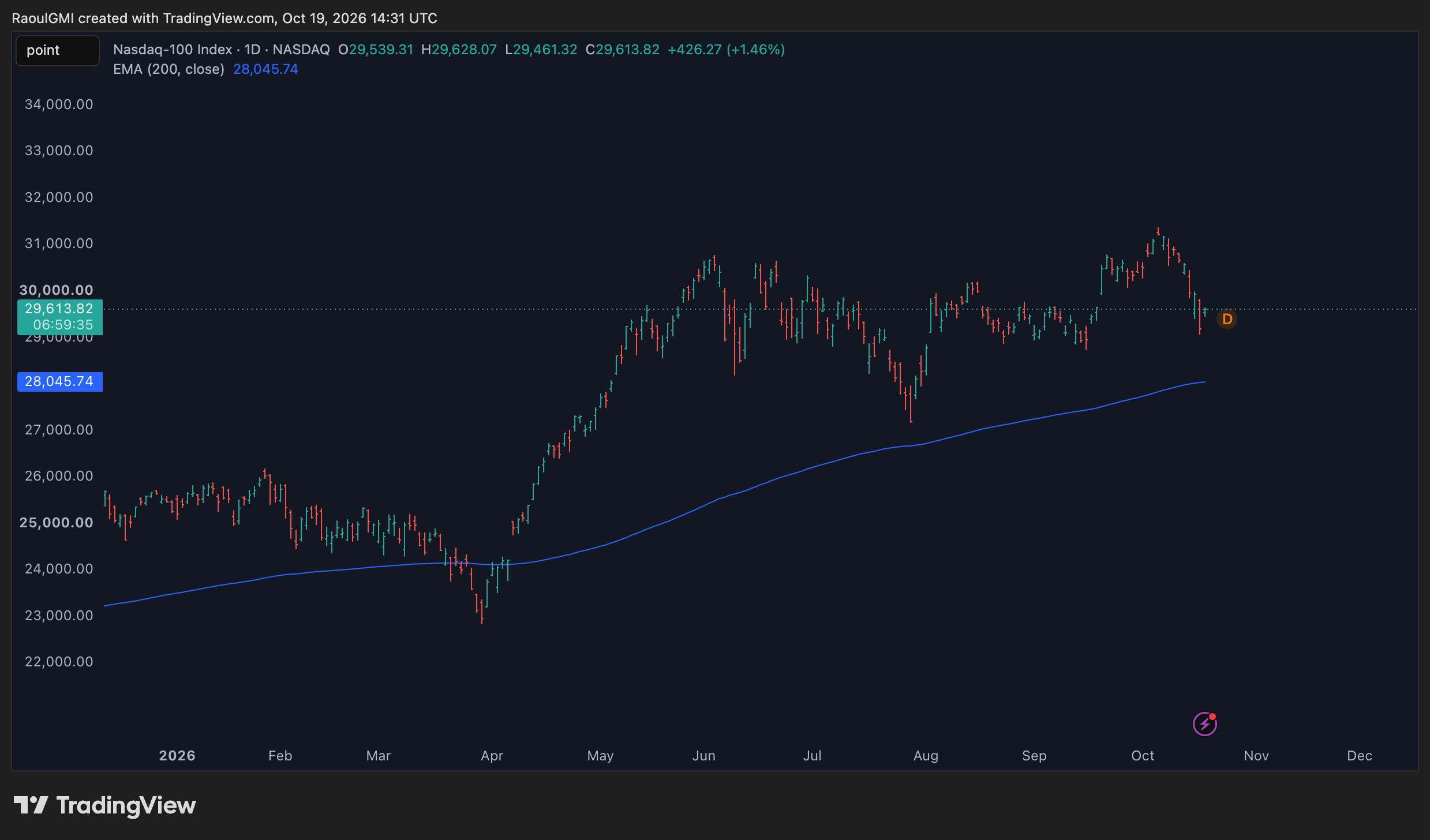
Task: Click the open value O29,539.31
Action: coord(376,50)
